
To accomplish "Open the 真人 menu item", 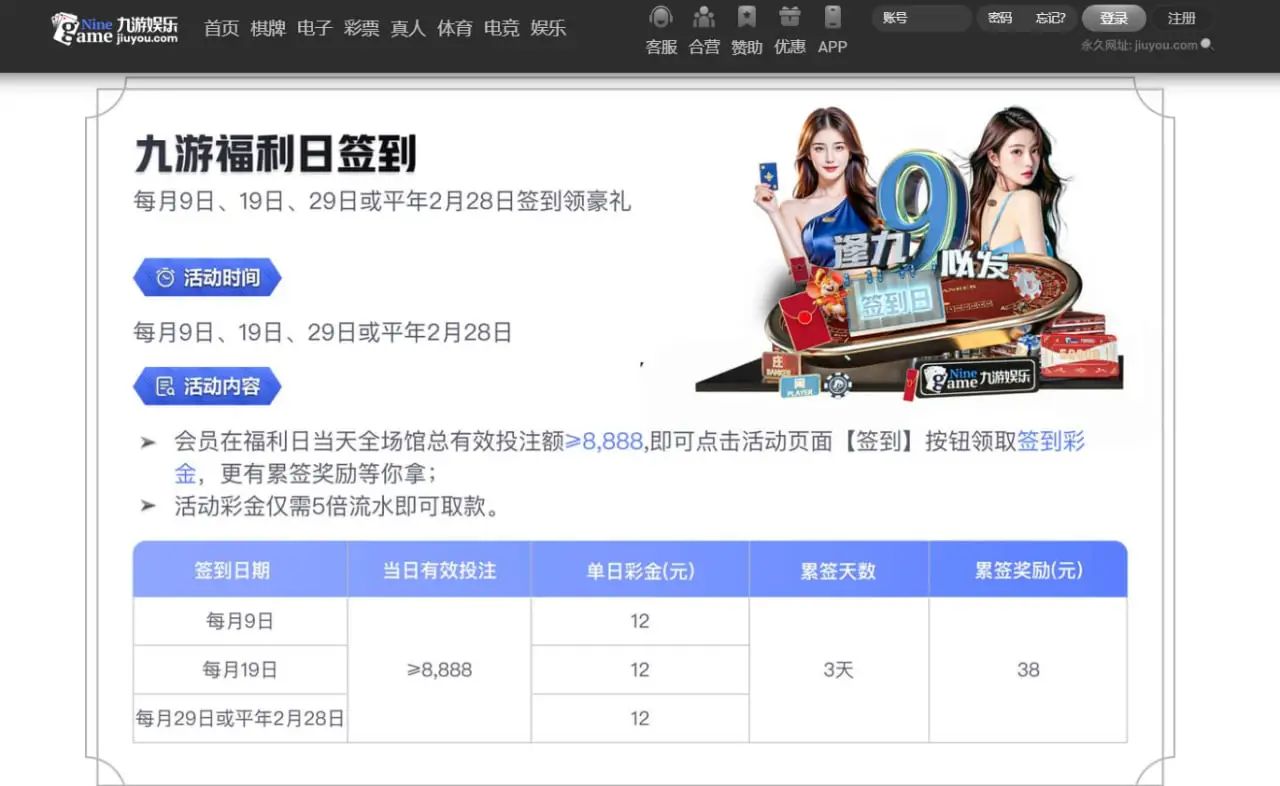I will click(408, 28).
